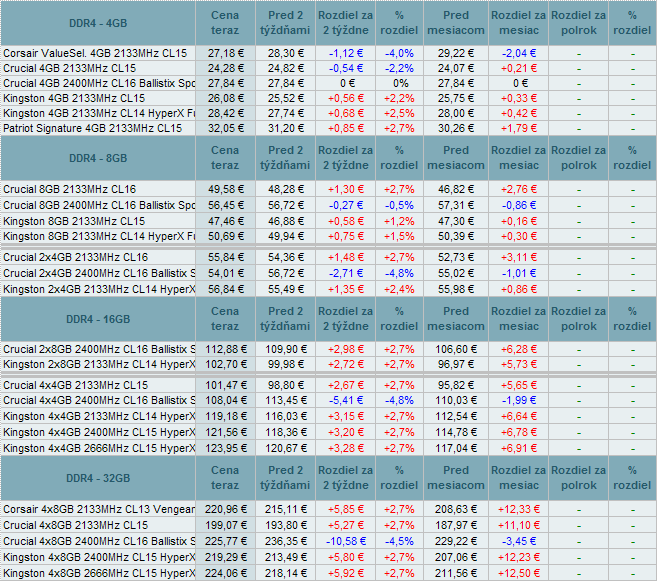This screenshot has width=657, height=581.
Task: Click the 112,88 € current price cell
Action: (226, 349)
